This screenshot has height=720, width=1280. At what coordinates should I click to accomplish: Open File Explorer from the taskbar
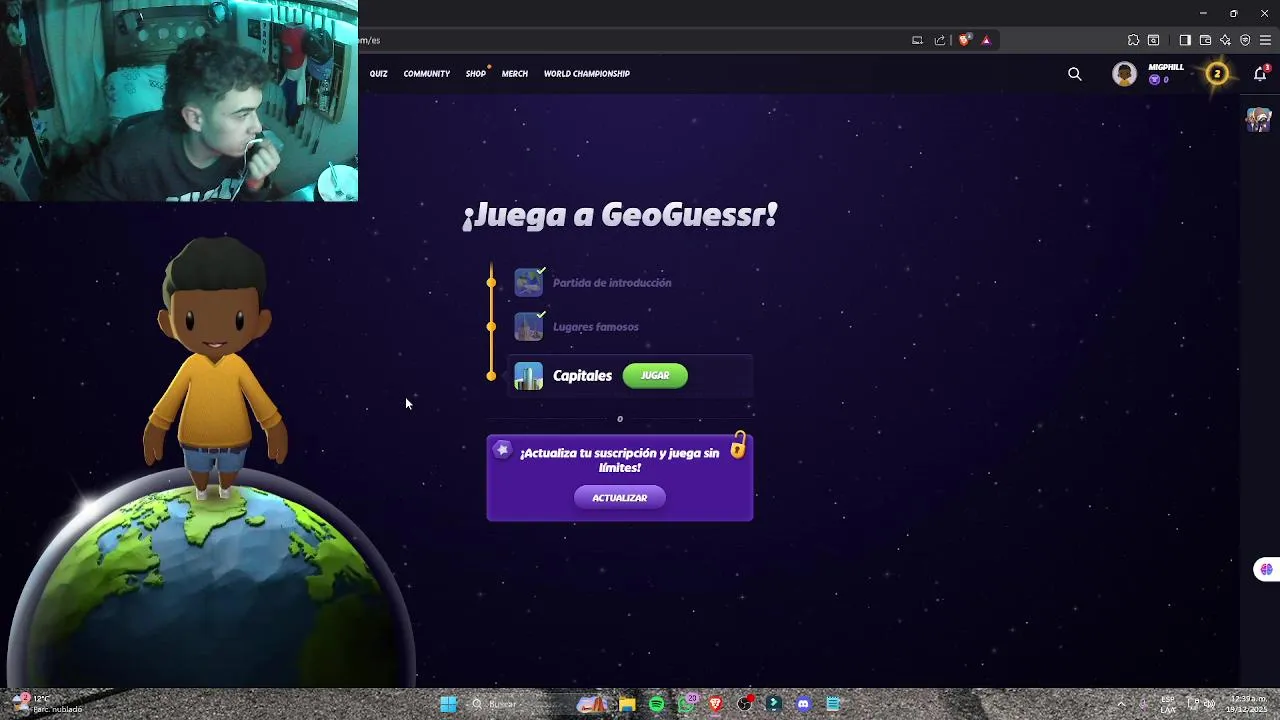(627, 704)
